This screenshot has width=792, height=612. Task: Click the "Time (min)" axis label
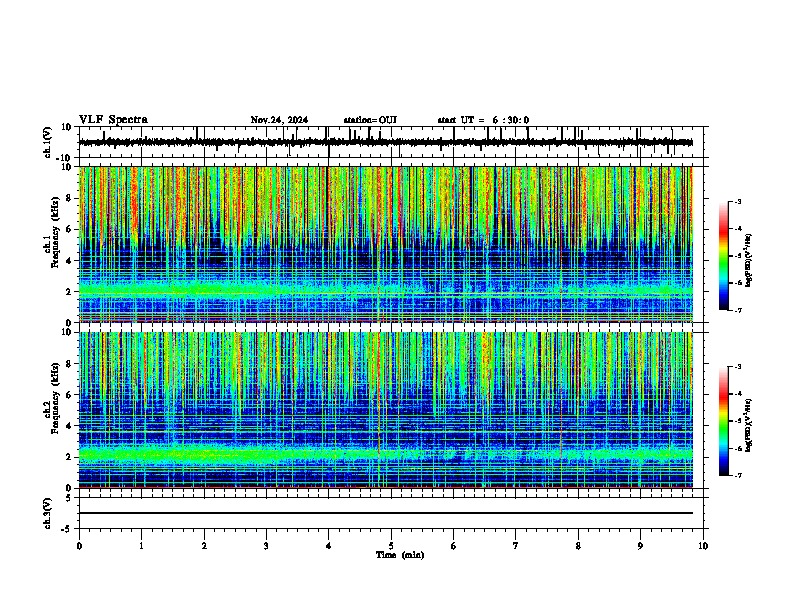click(400, 555)
